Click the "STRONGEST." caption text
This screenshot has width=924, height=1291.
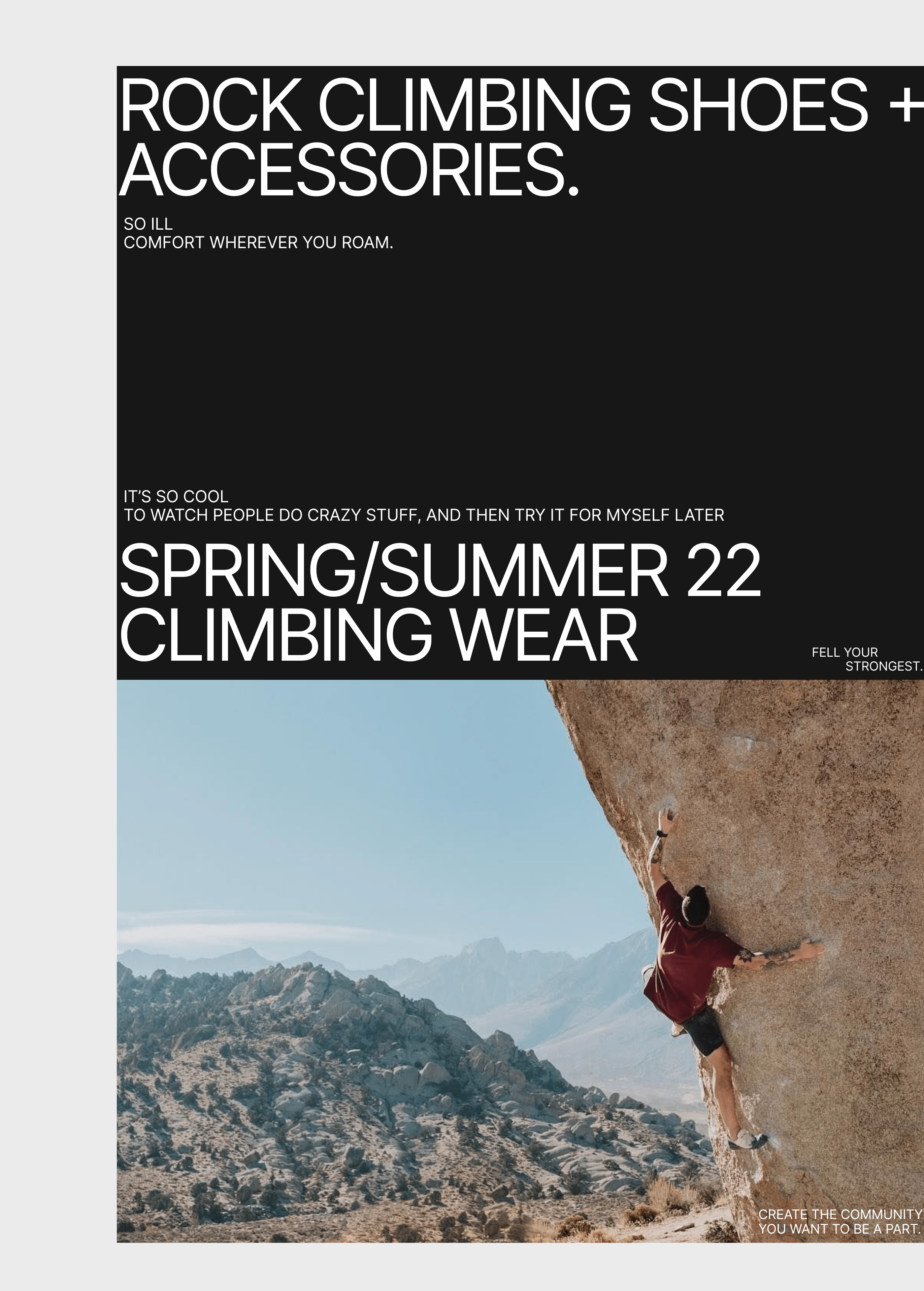click(884, 666)
